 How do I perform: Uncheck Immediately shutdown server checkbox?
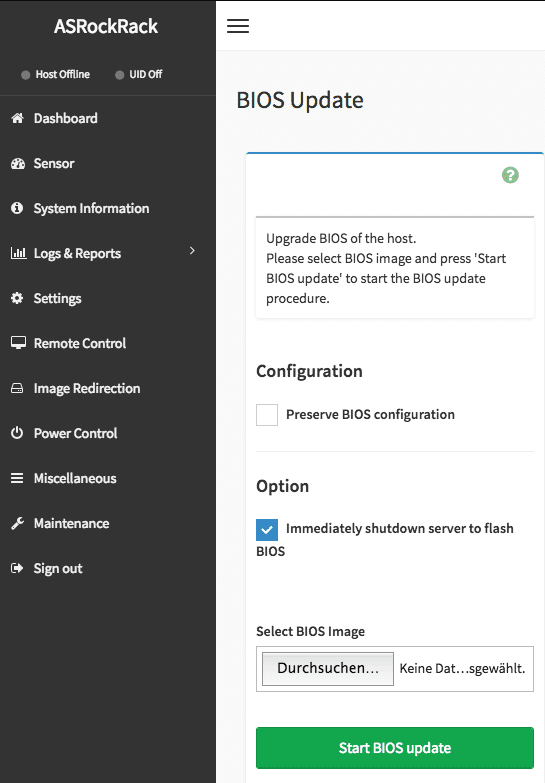(x=267, y=530)
